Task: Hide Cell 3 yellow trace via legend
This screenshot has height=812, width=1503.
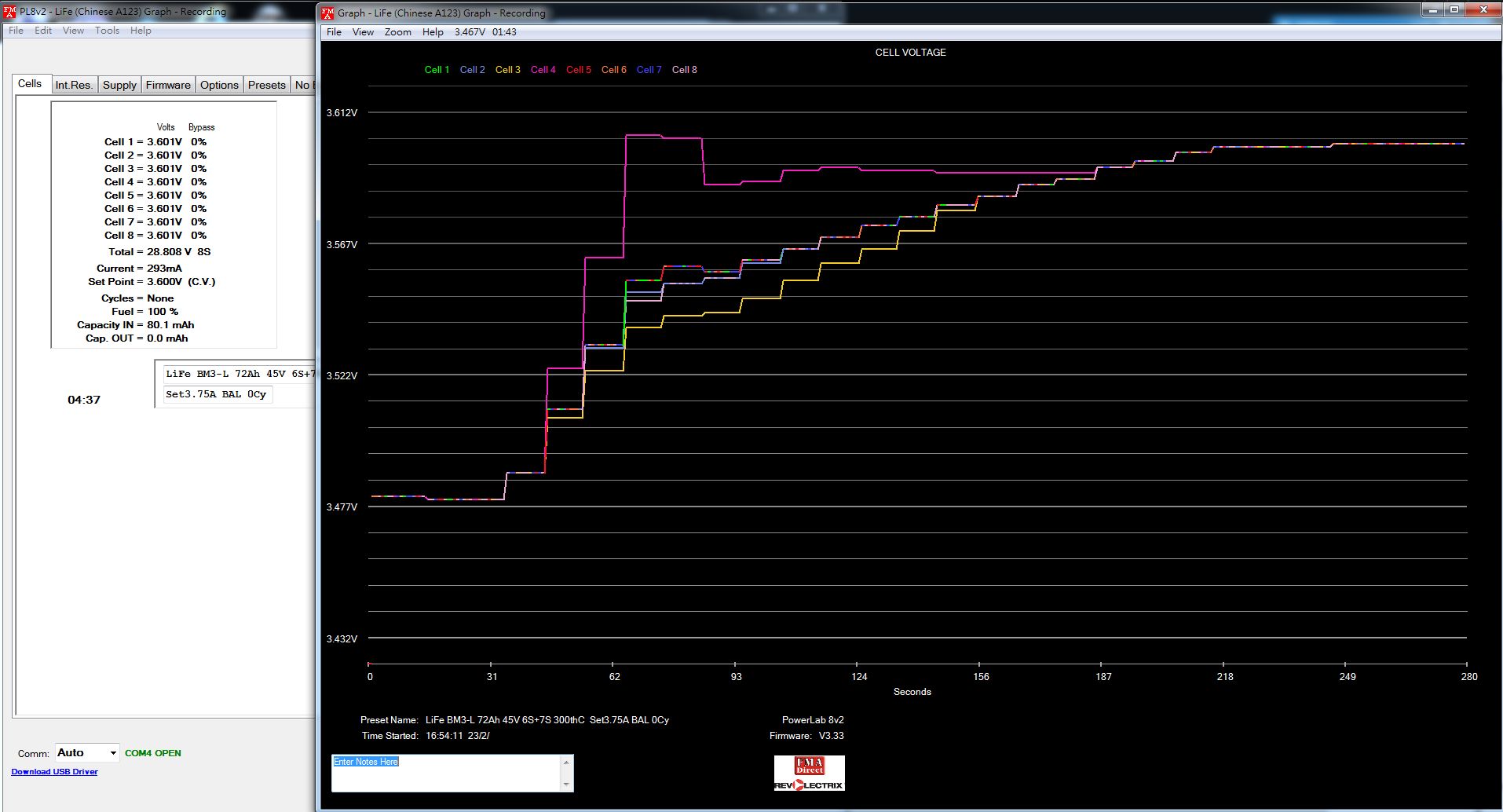Action: (507, 70)
